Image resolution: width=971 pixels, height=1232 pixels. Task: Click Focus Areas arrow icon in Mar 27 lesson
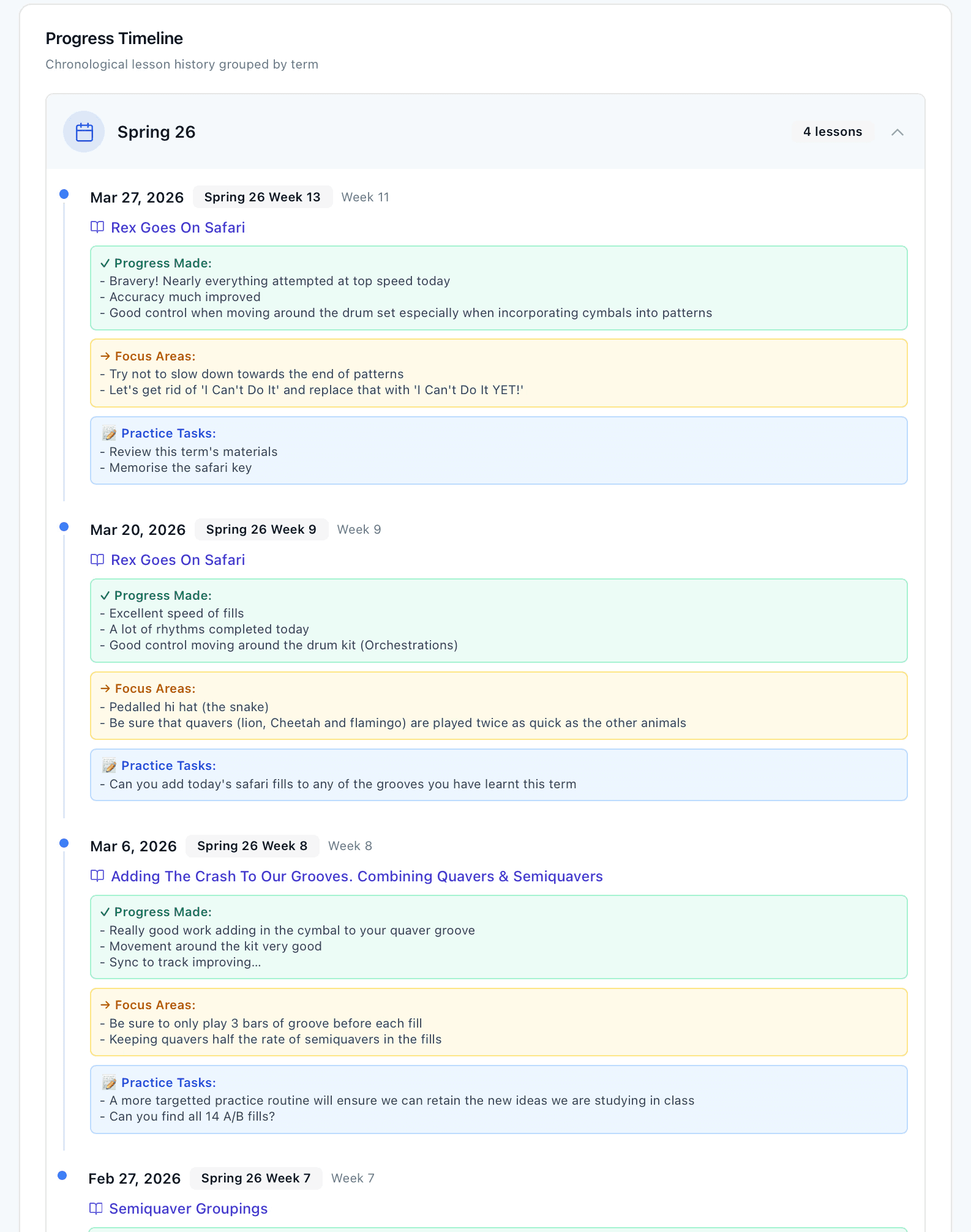[x=105, y=356]
